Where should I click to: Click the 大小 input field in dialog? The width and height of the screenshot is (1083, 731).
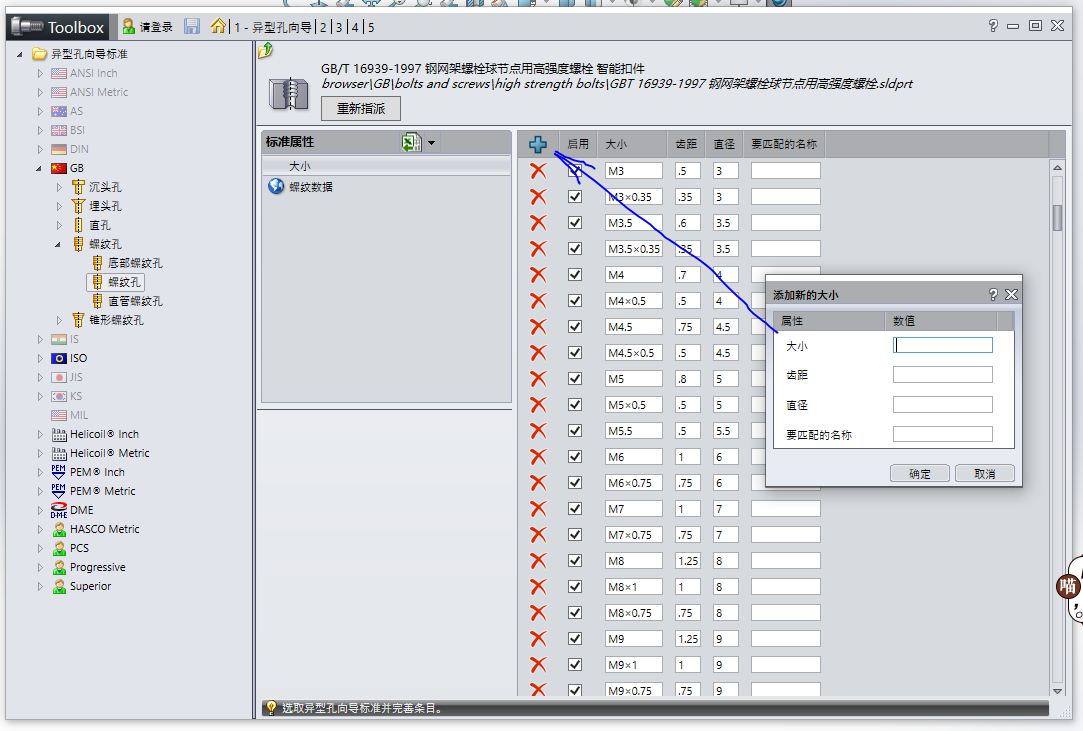click(943, 345)
